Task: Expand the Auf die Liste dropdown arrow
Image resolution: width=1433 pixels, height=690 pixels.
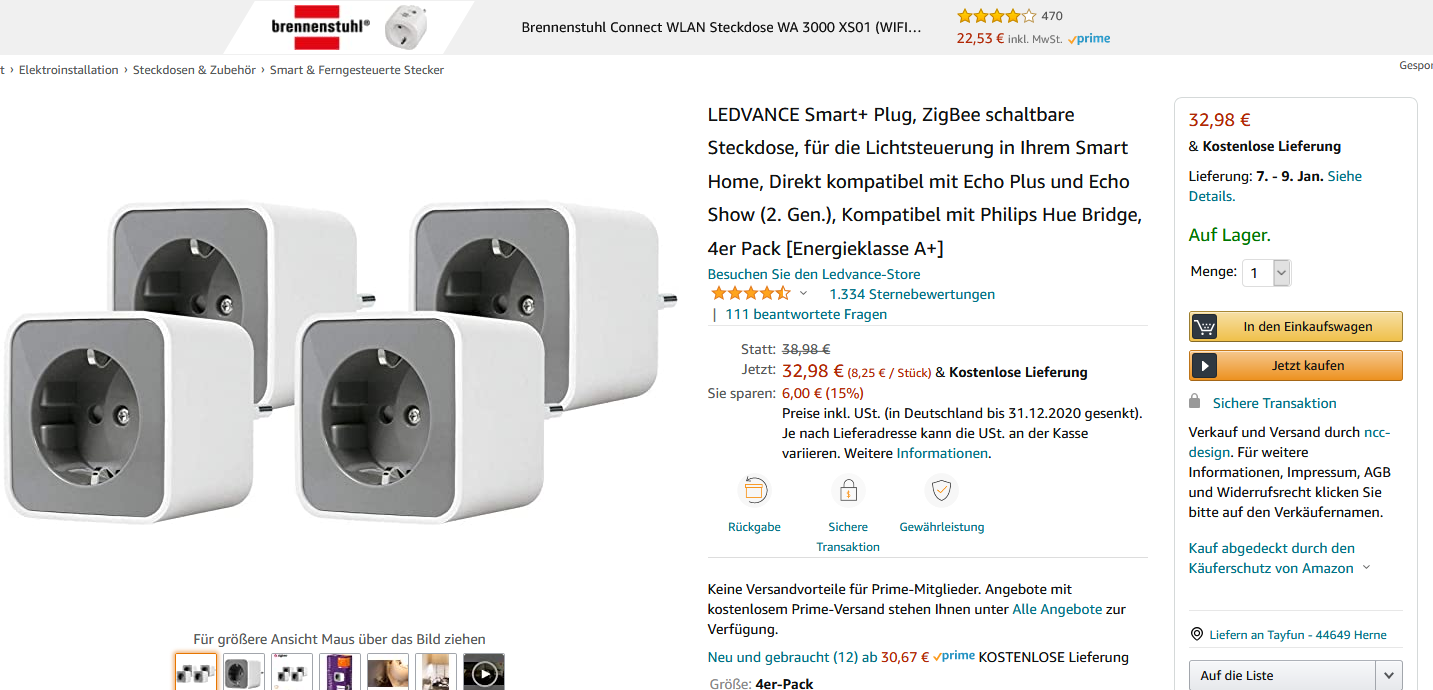Action: point(1388,676)
